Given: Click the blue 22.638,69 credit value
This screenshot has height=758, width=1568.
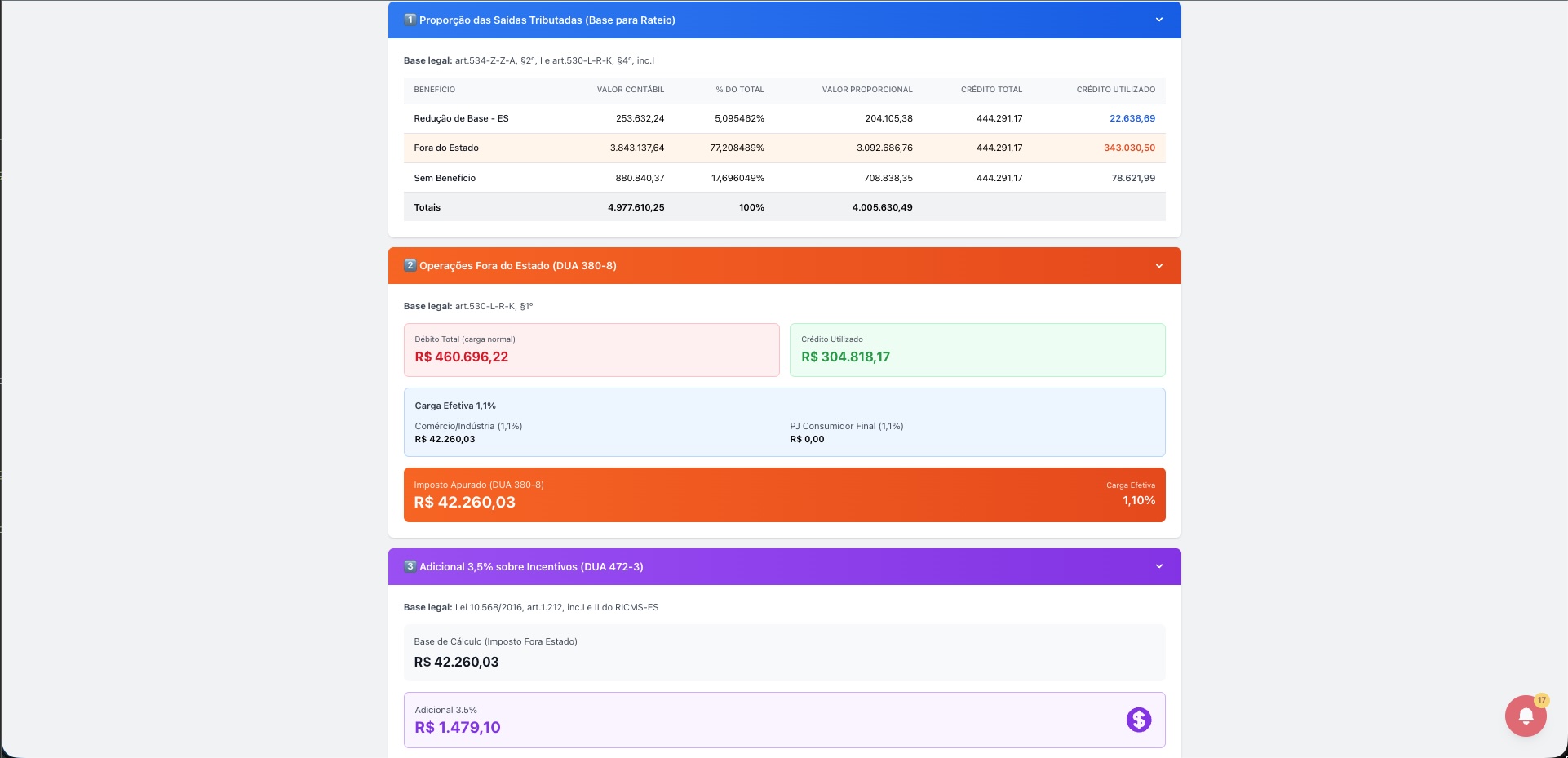Looking at the screenshot, I should 1132,119.
